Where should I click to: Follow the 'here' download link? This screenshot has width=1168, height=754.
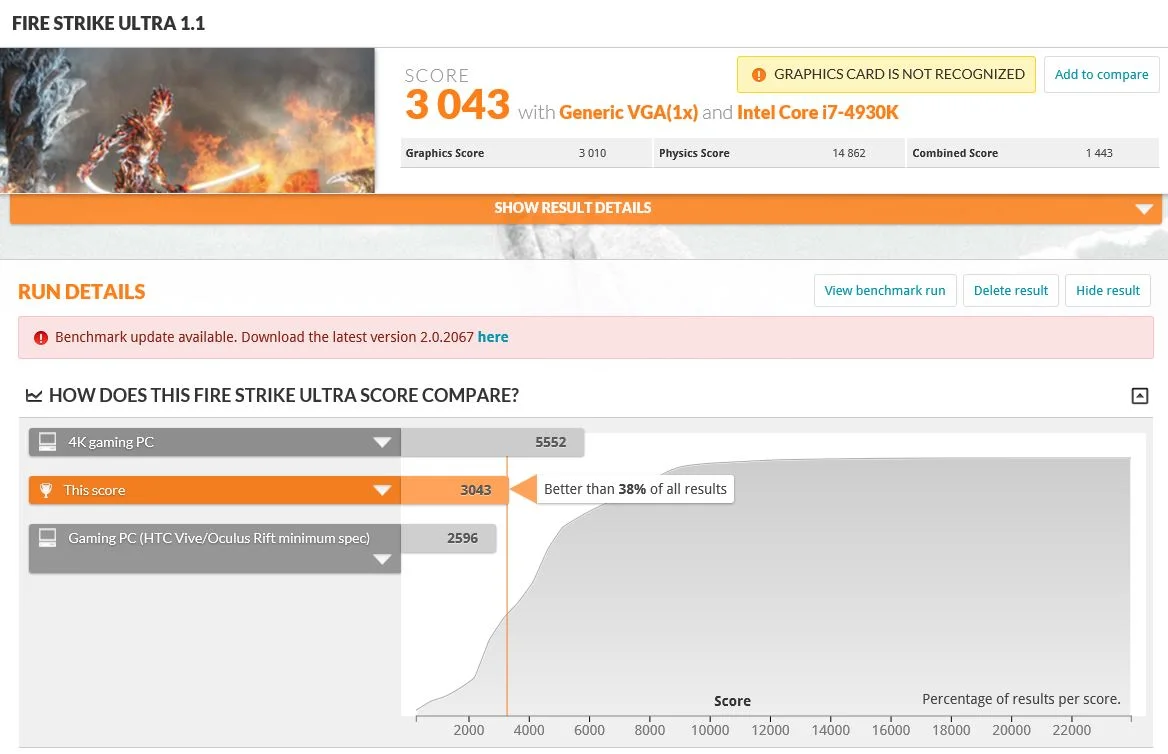[x=493, y=337]
